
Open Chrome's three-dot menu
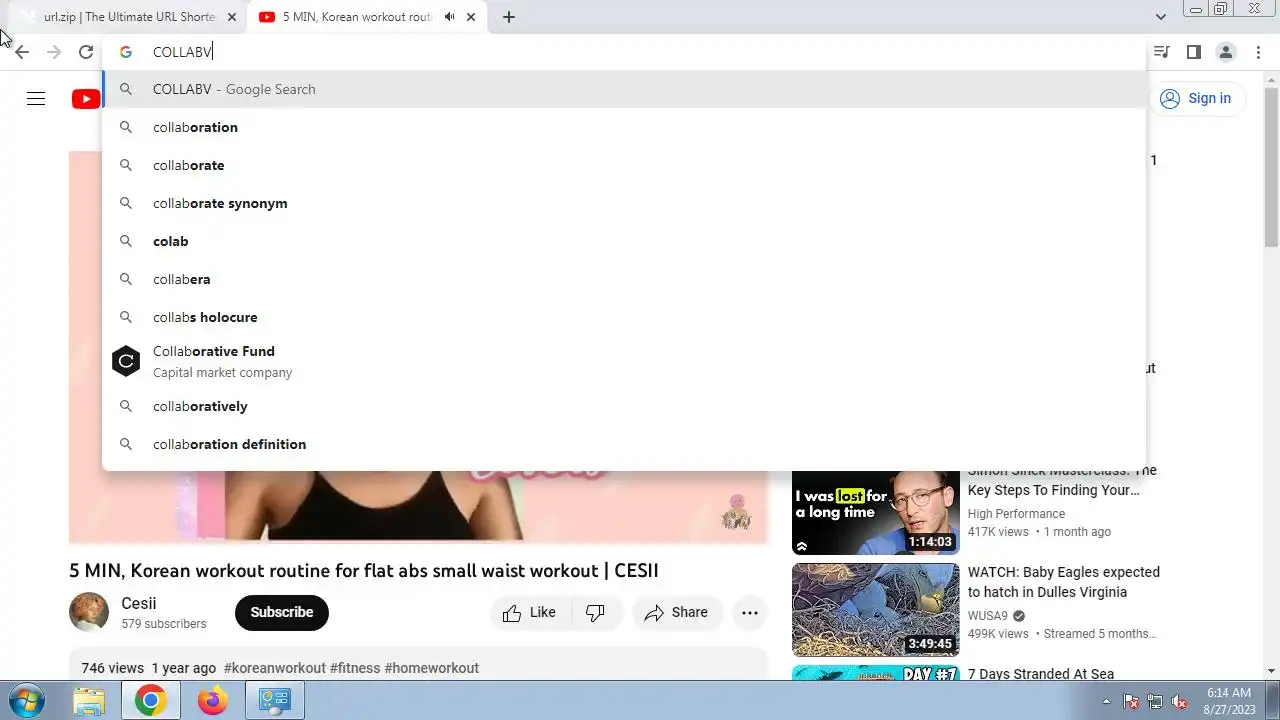[x=1258, y=52]
